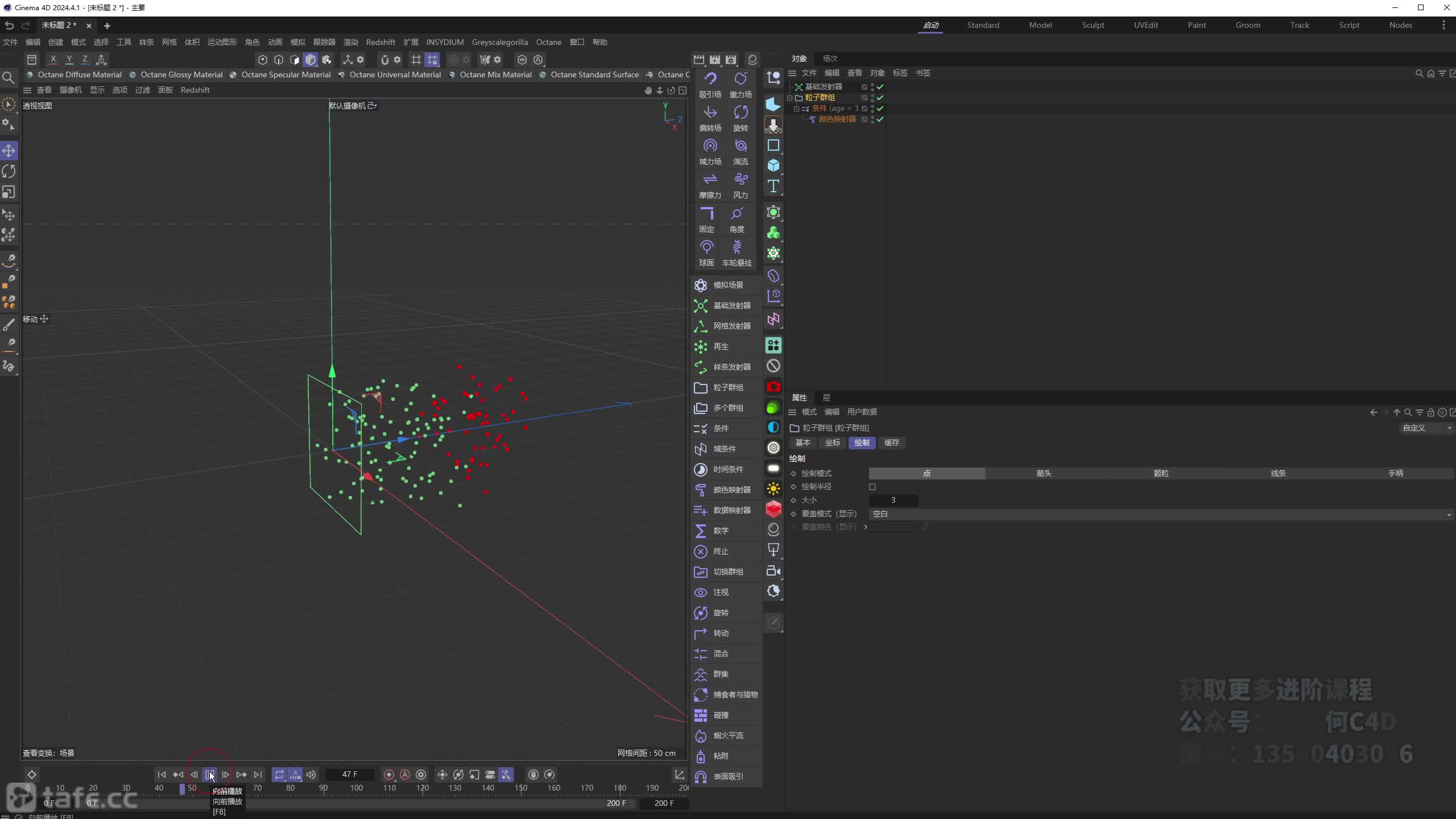Set draw mode to 手柄 handles
Viewport: 1456px width, 819px height.
point(1395,473)
